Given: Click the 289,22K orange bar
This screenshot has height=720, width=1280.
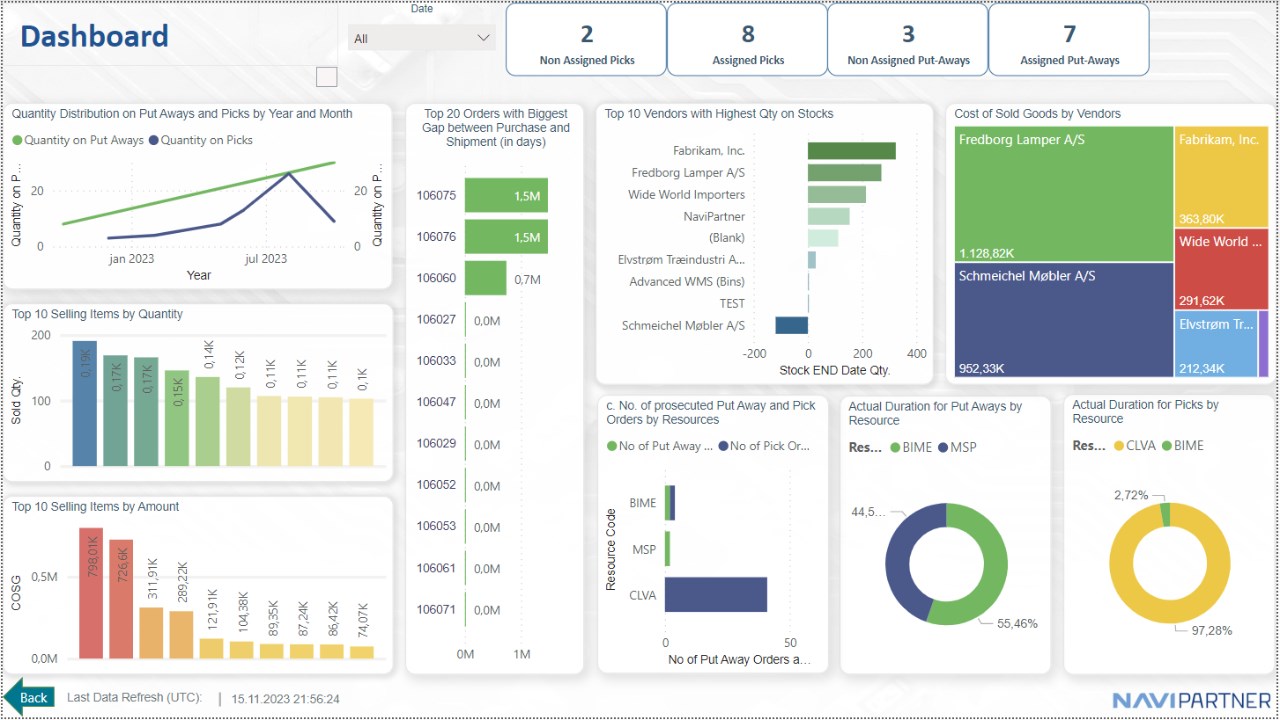Looking at the screenshot, I should coord(181,634).
